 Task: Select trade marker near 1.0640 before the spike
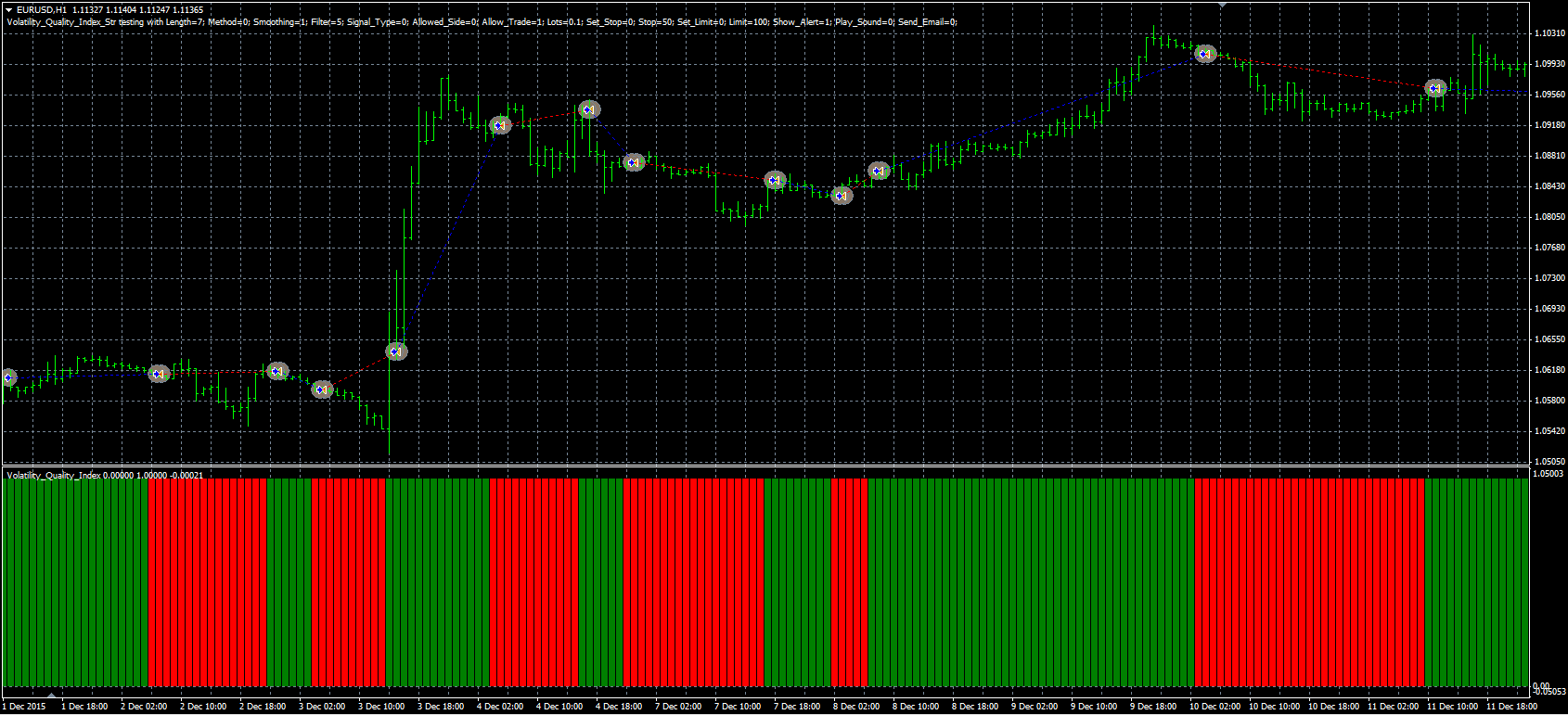[396, 351]
